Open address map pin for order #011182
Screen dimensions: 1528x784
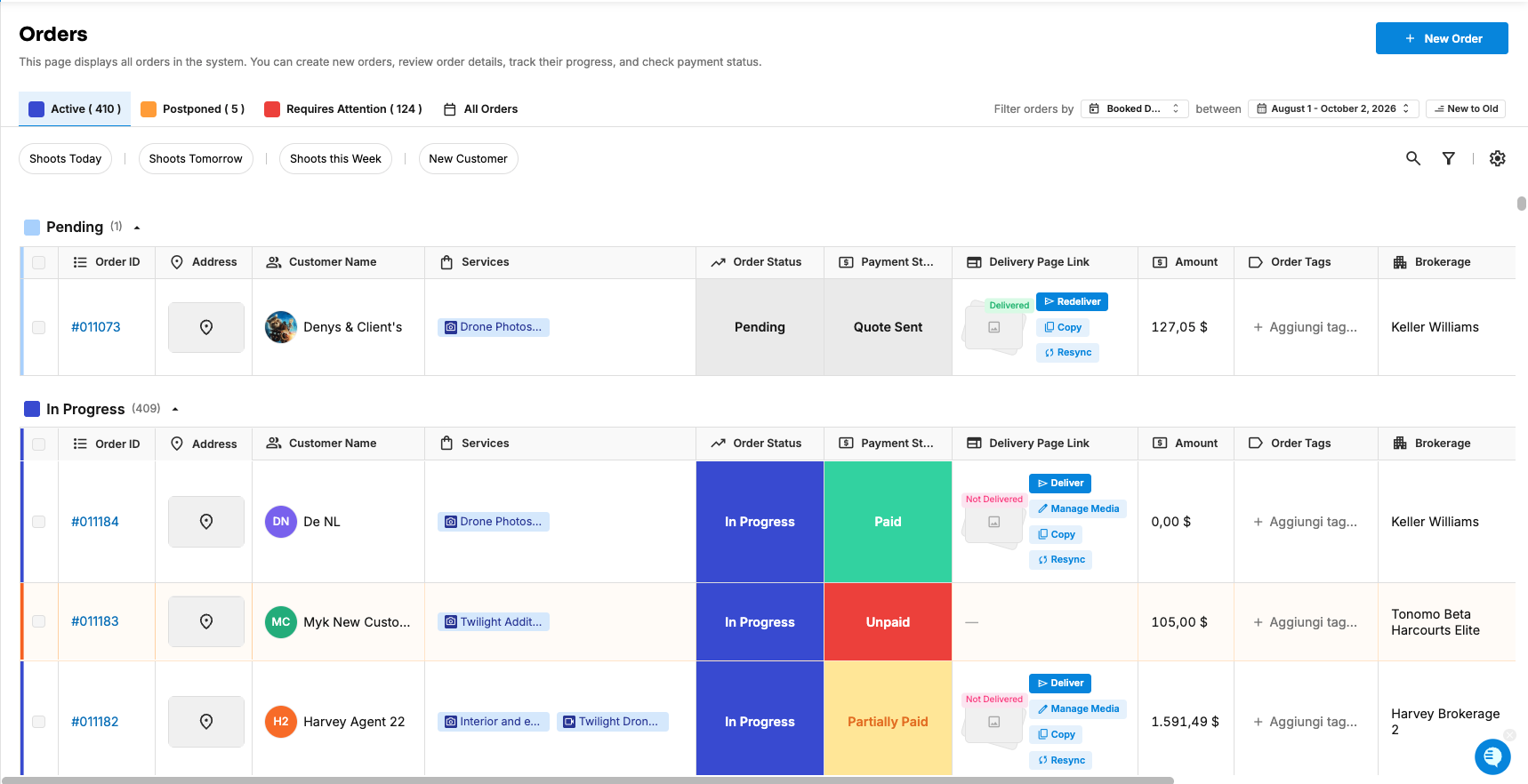coord(206,722)
